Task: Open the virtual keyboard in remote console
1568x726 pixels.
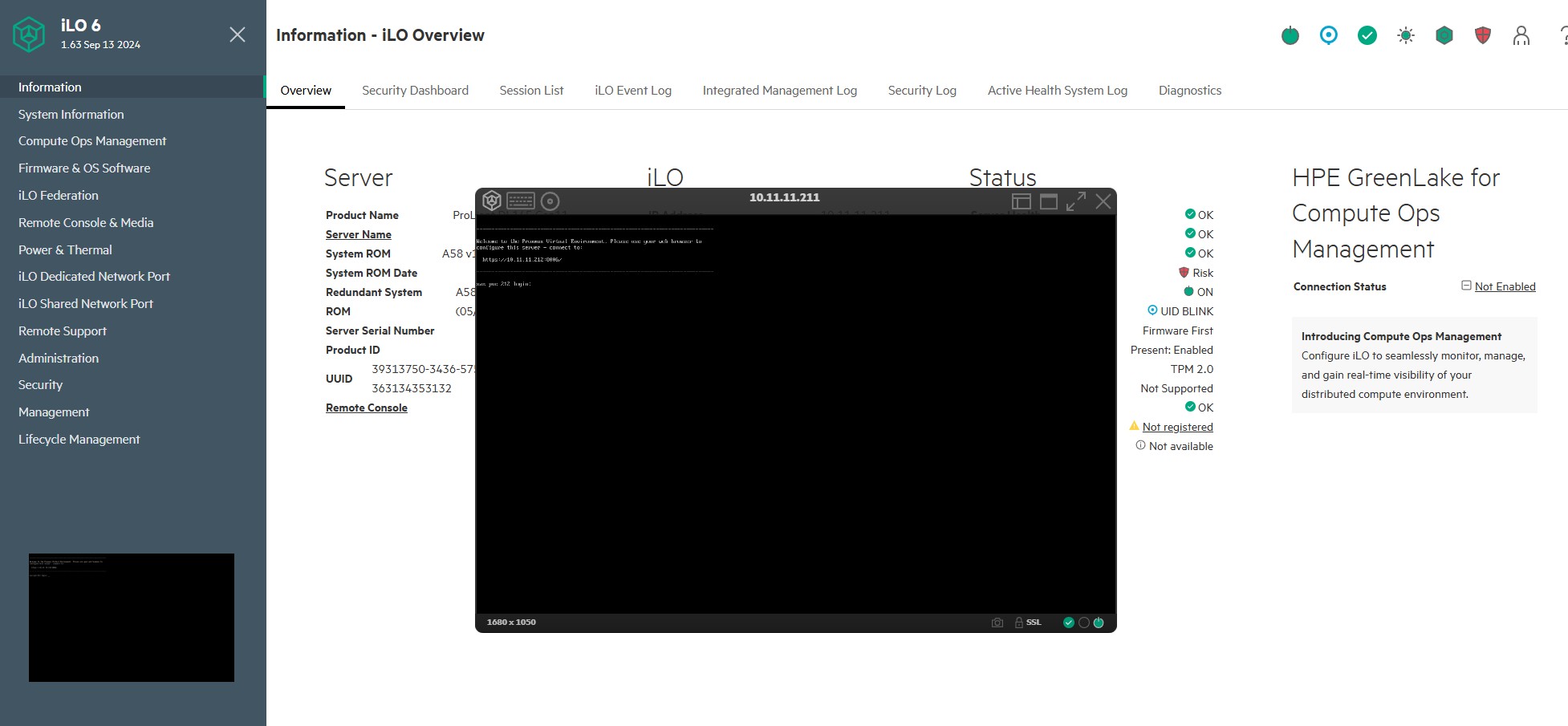Action: pyautogui.click(x=521, y=201)
